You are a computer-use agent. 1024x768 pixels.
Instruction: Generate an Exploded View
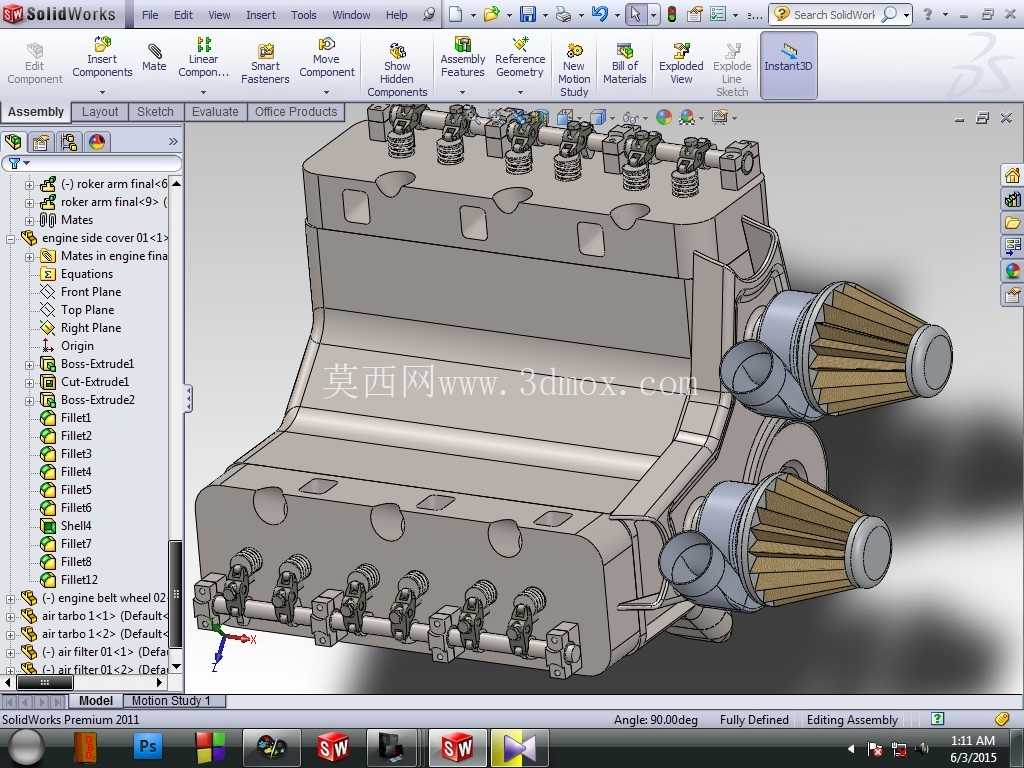tap(681, 64)
